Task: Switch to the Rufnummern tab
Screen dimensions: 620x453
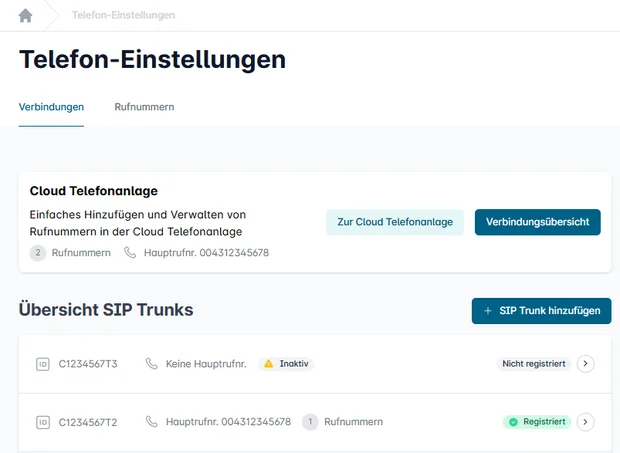Action: click(x=145, y=107)
